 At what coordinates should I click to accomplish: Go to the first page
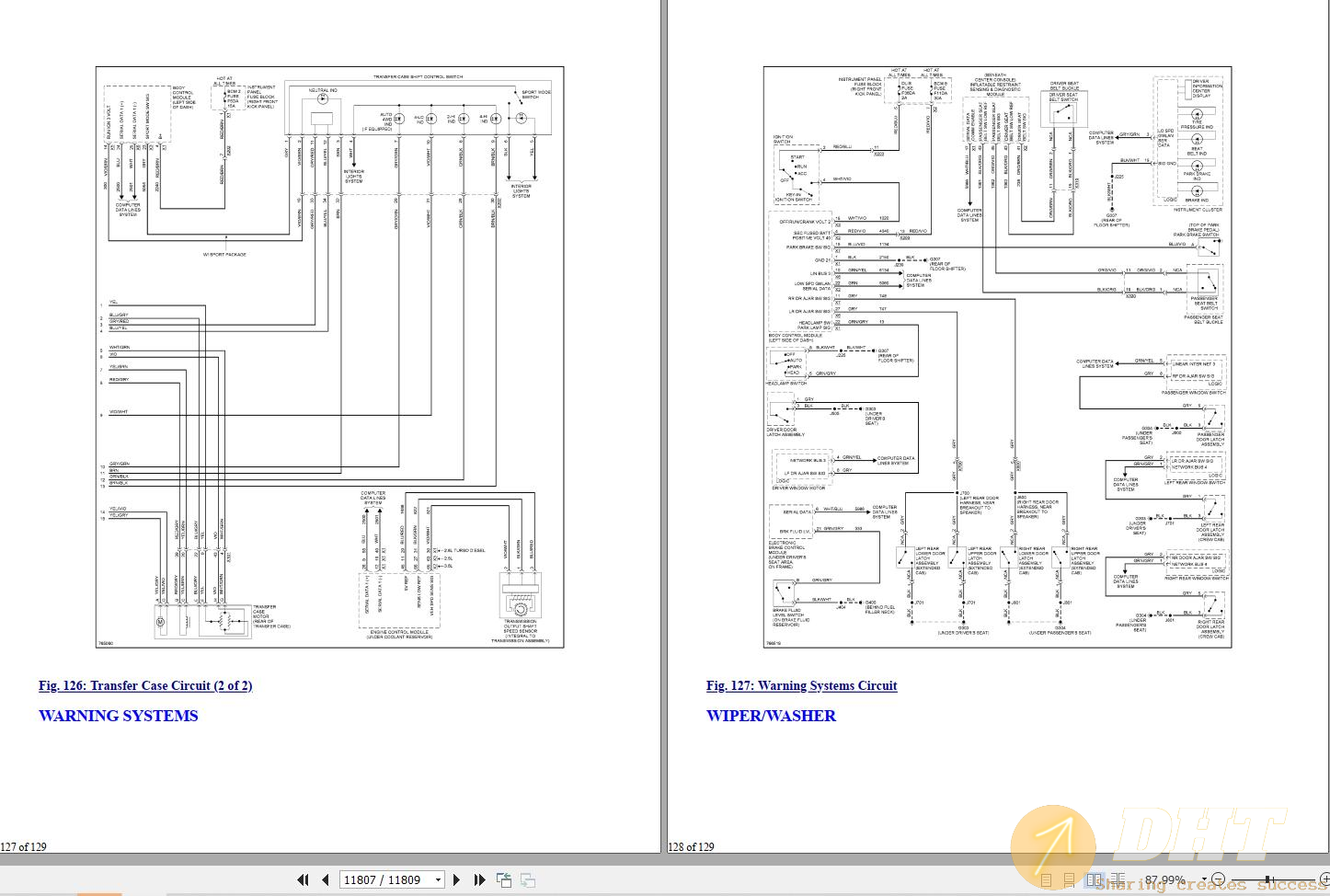(303, 879)
